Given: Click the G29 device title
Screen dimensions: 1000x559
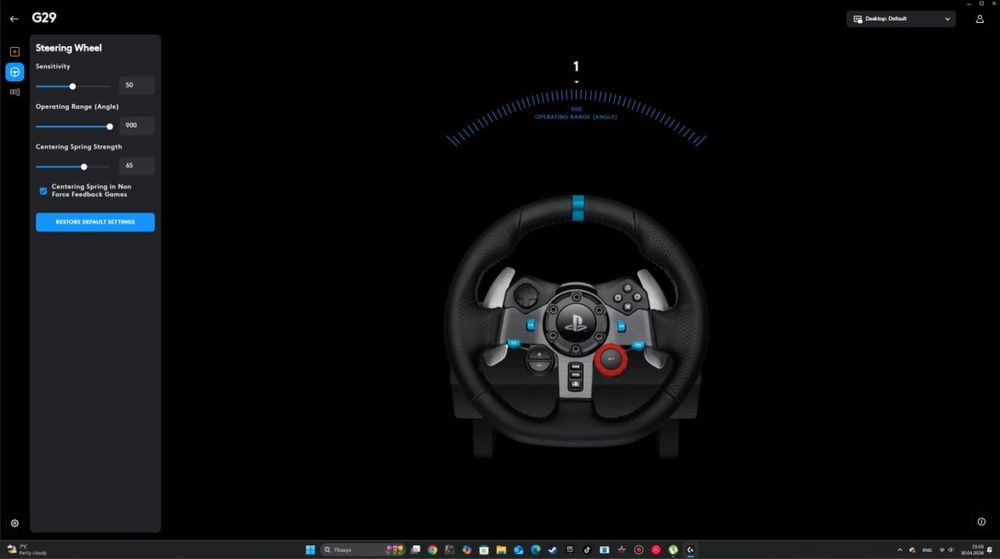Looking at the screenshot, I should coord(44,18).
